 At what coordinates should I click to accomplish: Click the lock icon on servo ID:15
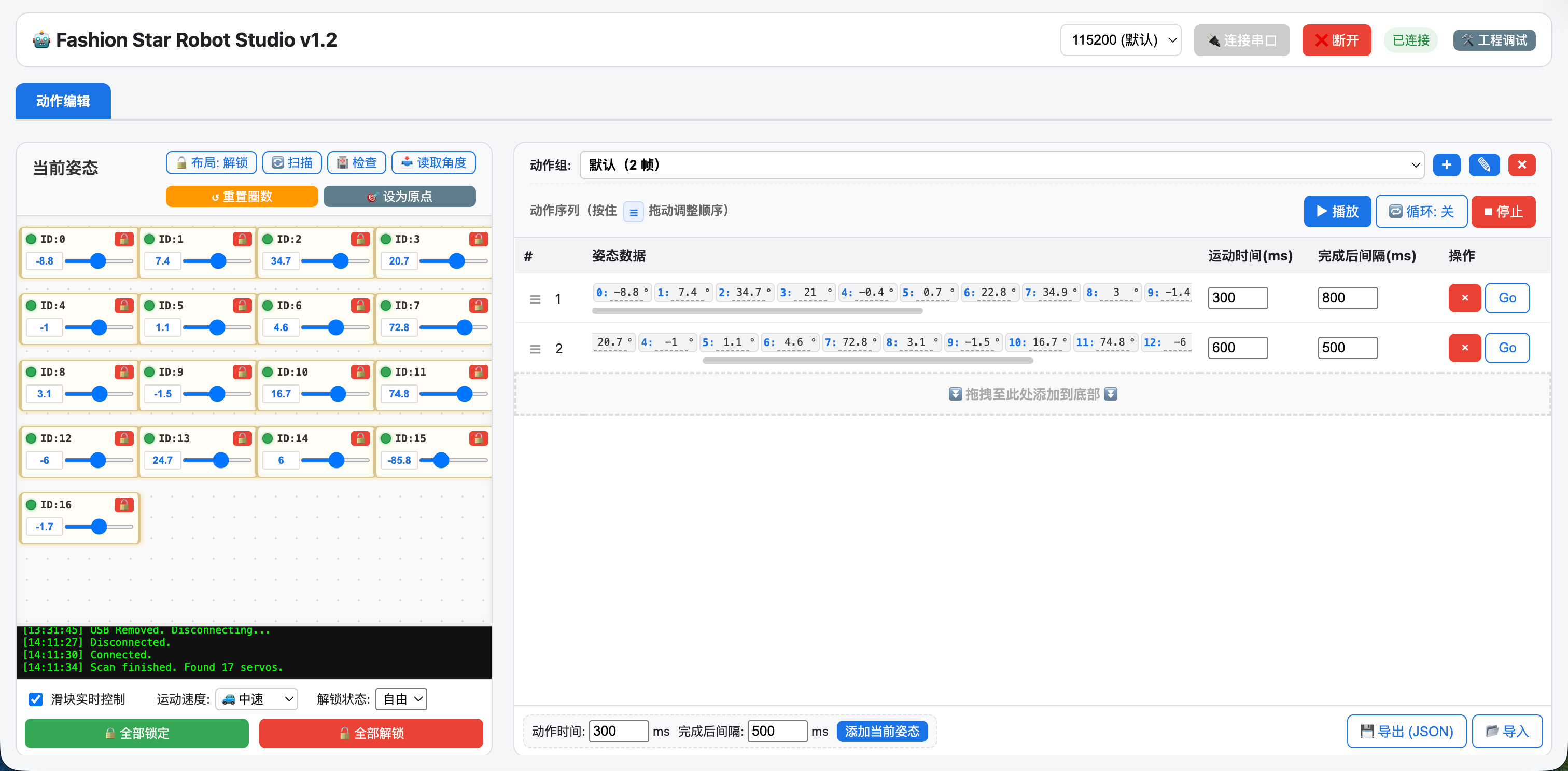[x=478, y=438]
